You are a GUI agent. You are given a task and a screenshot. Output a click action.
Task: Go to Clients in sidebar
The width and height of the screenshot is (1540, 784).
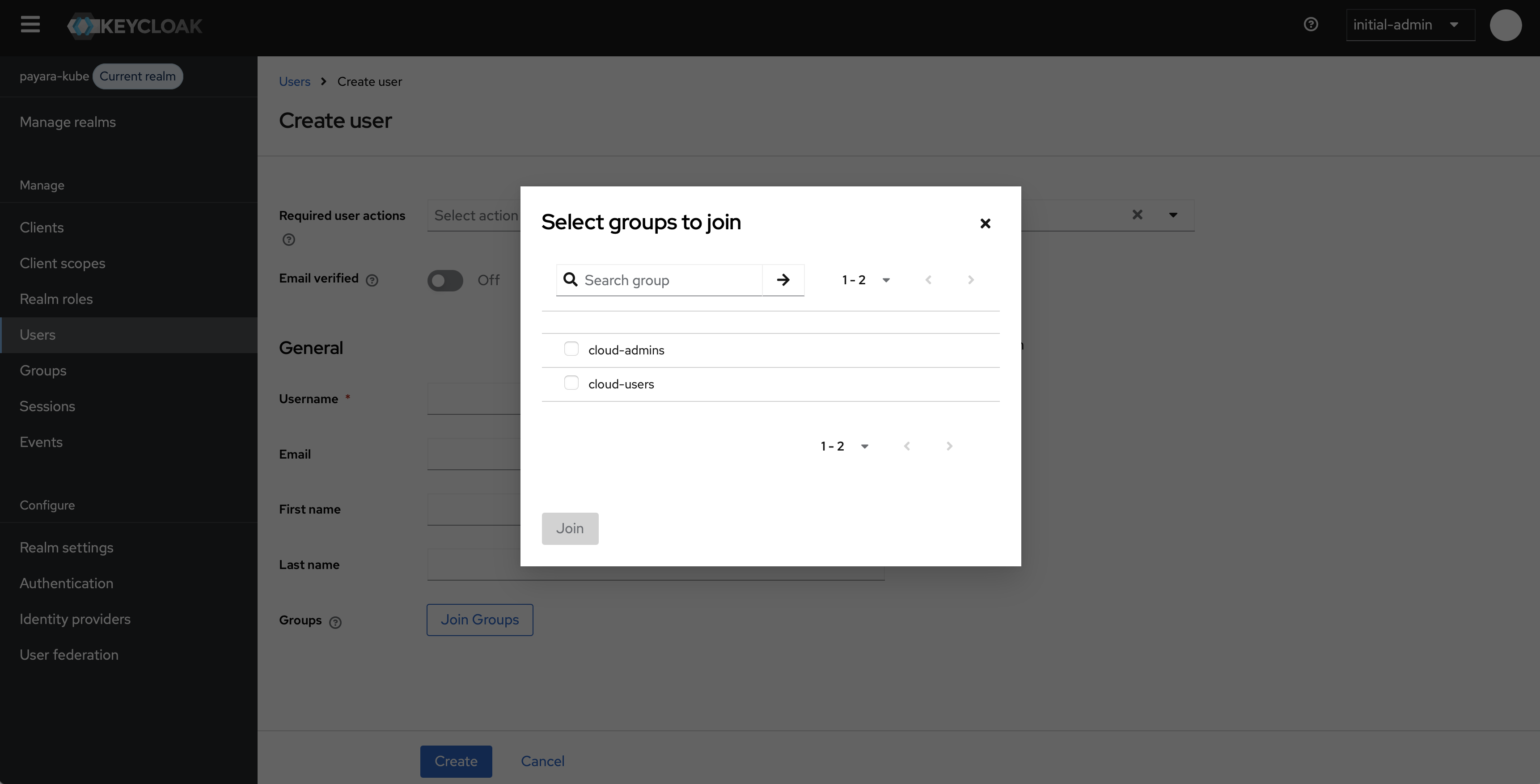(41, 228)
